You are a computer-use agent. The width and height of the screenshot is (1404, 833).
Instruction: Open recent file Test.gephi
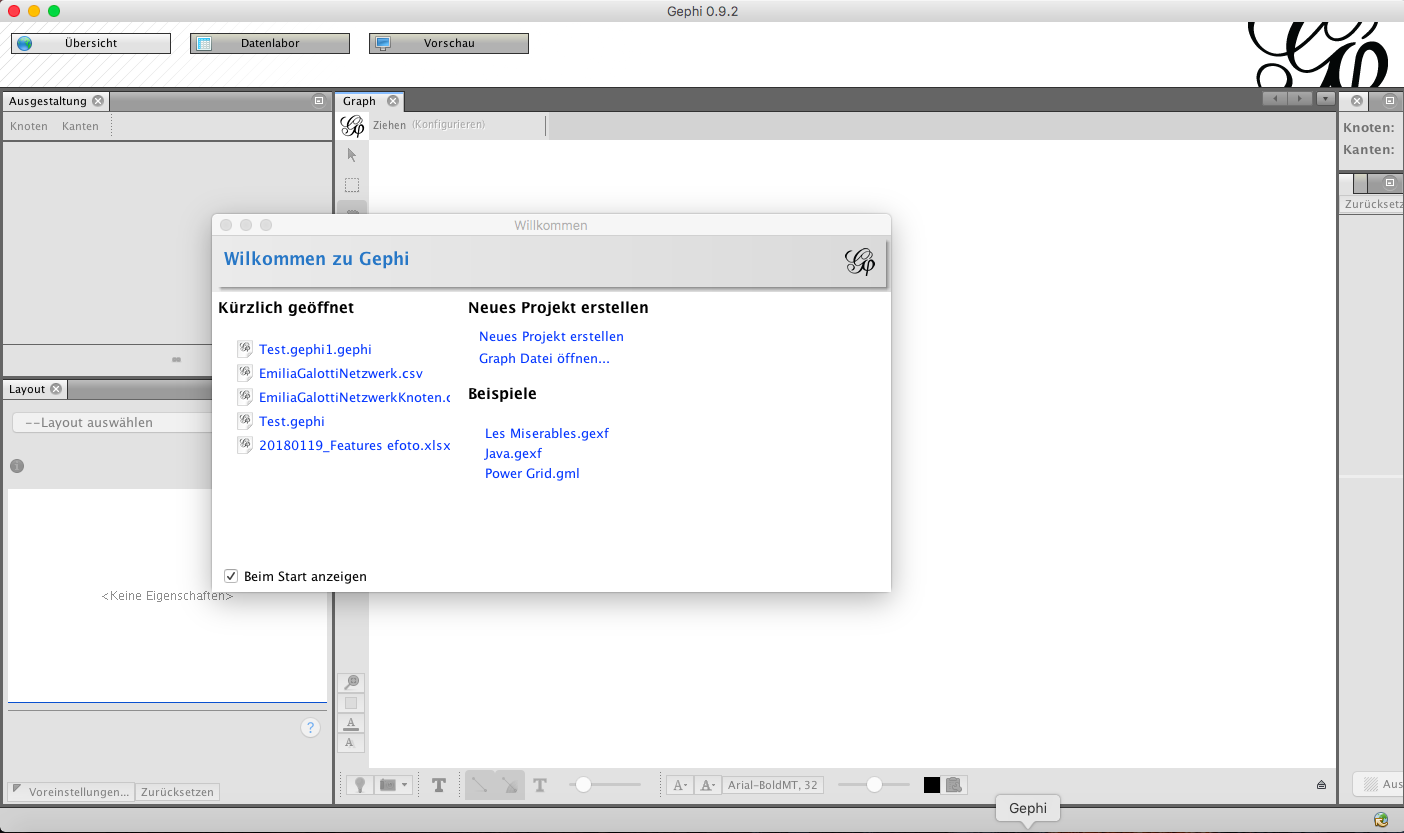point(292,421)
